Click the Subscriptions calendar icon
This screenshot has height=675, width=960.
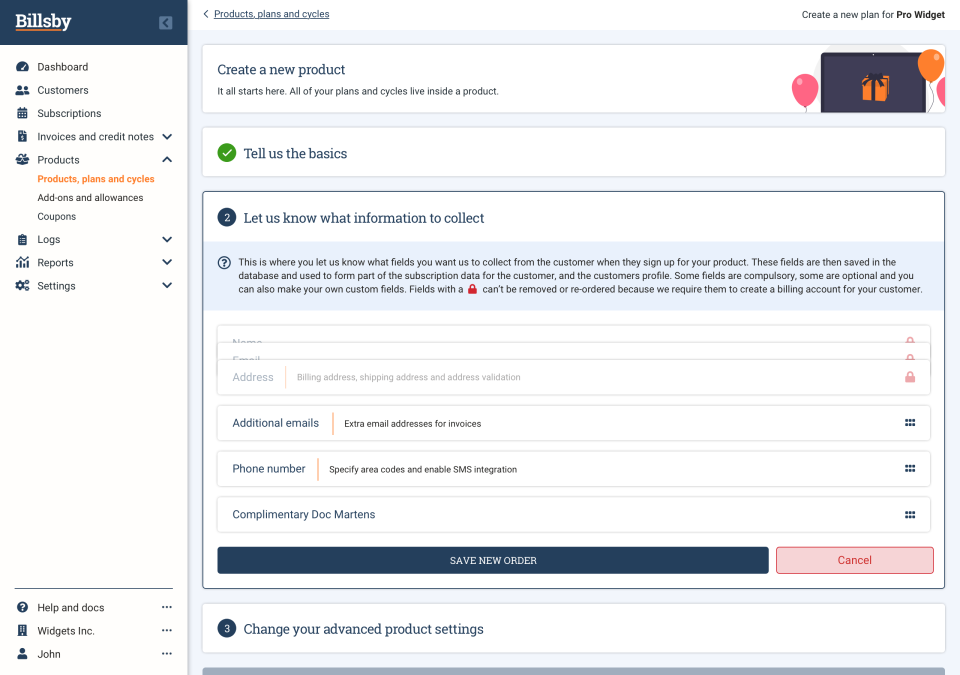click(x=22, y=113)
